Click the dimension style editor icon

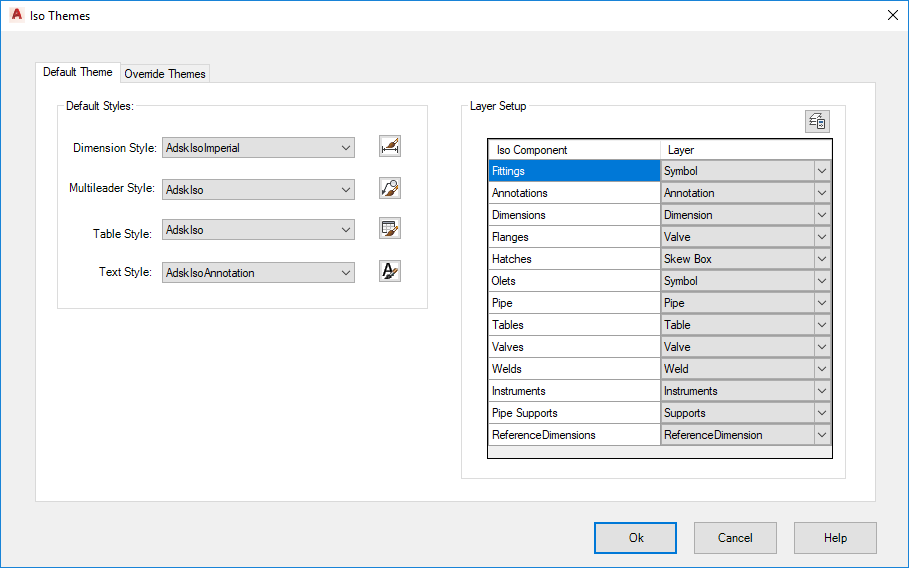[390, 147]
